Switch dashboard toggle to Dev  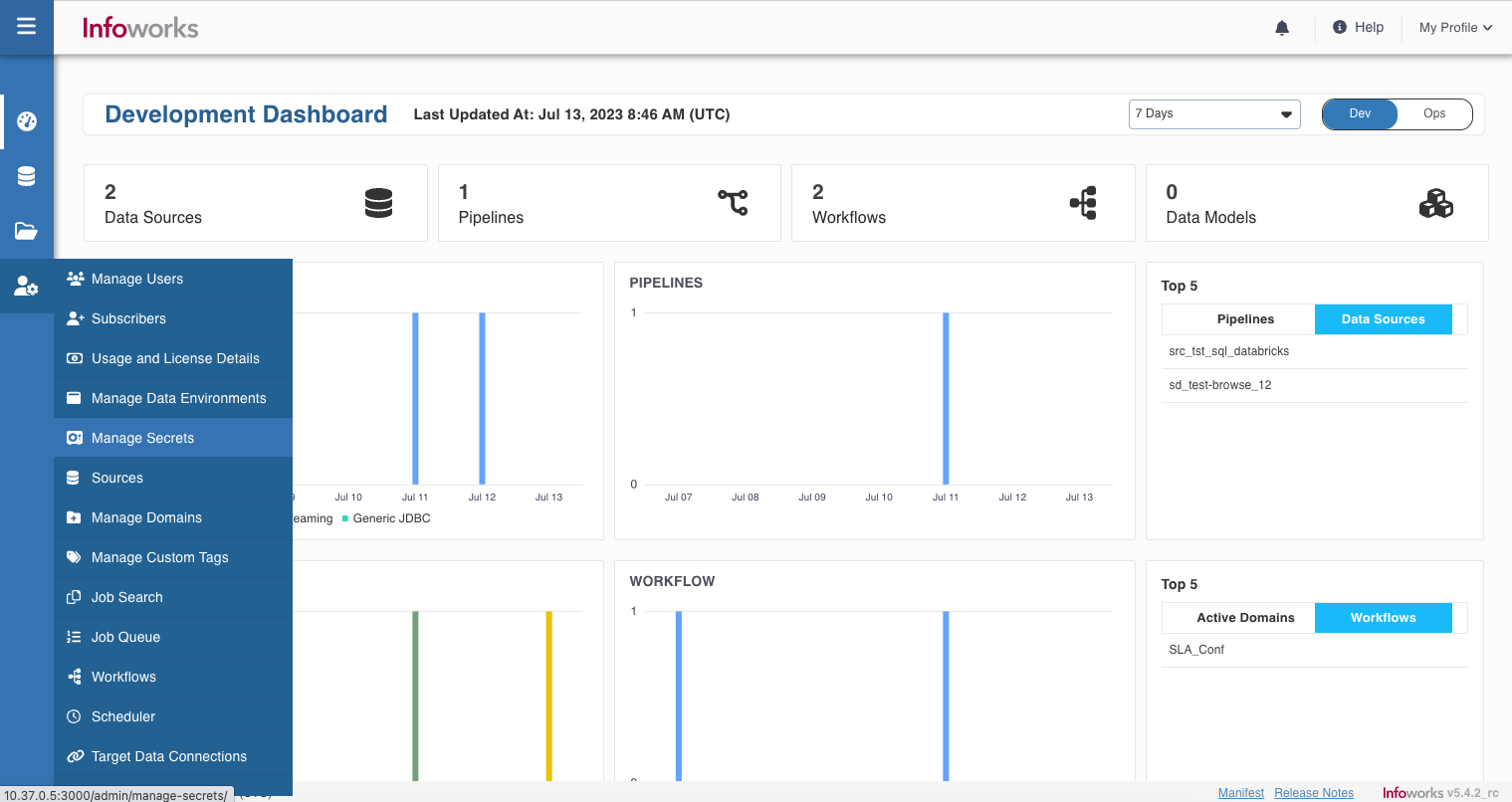1360,113
